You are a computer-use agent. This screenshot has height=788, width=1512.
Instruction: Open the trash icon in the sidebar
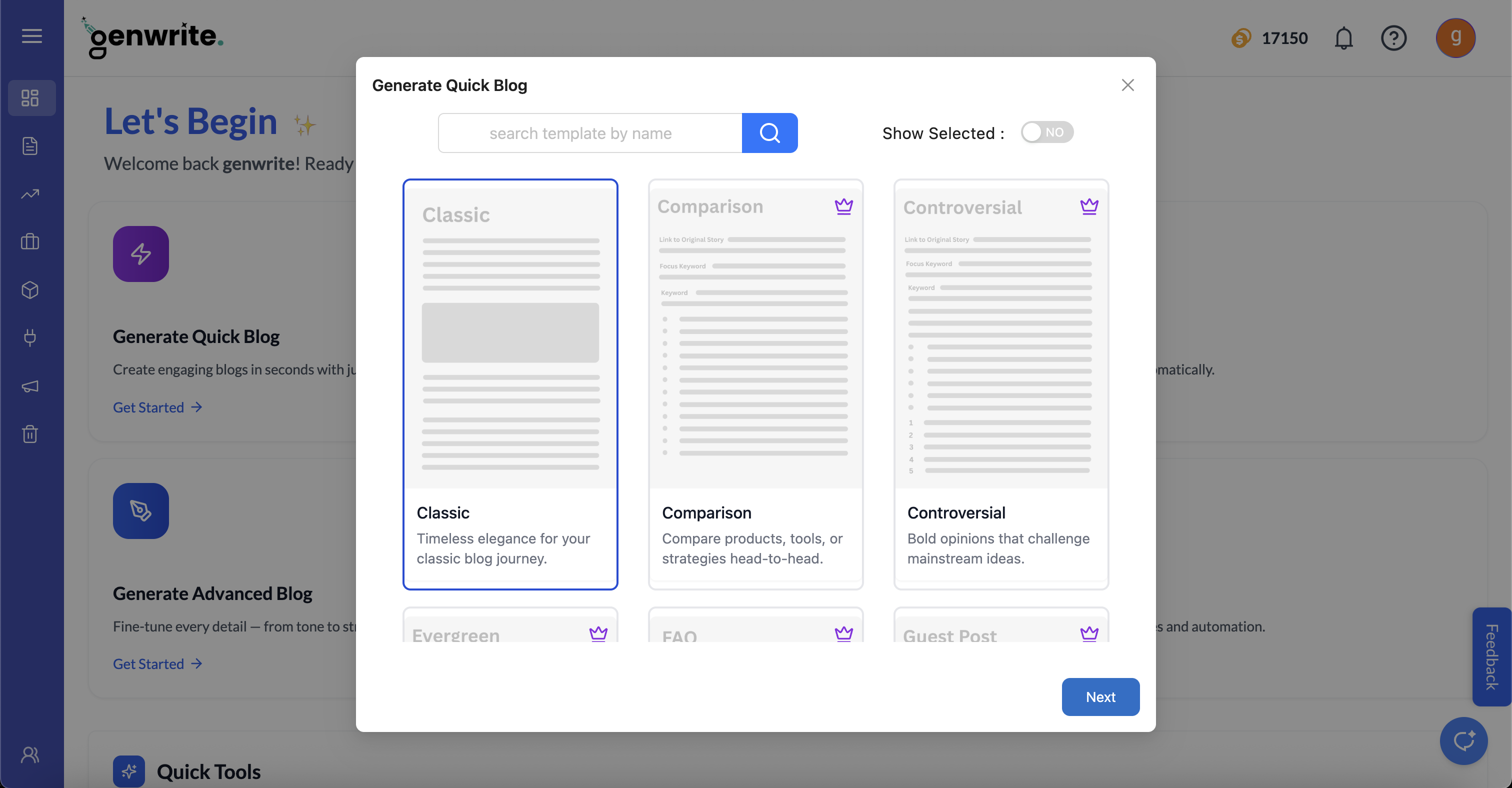(x=29, y=434)
